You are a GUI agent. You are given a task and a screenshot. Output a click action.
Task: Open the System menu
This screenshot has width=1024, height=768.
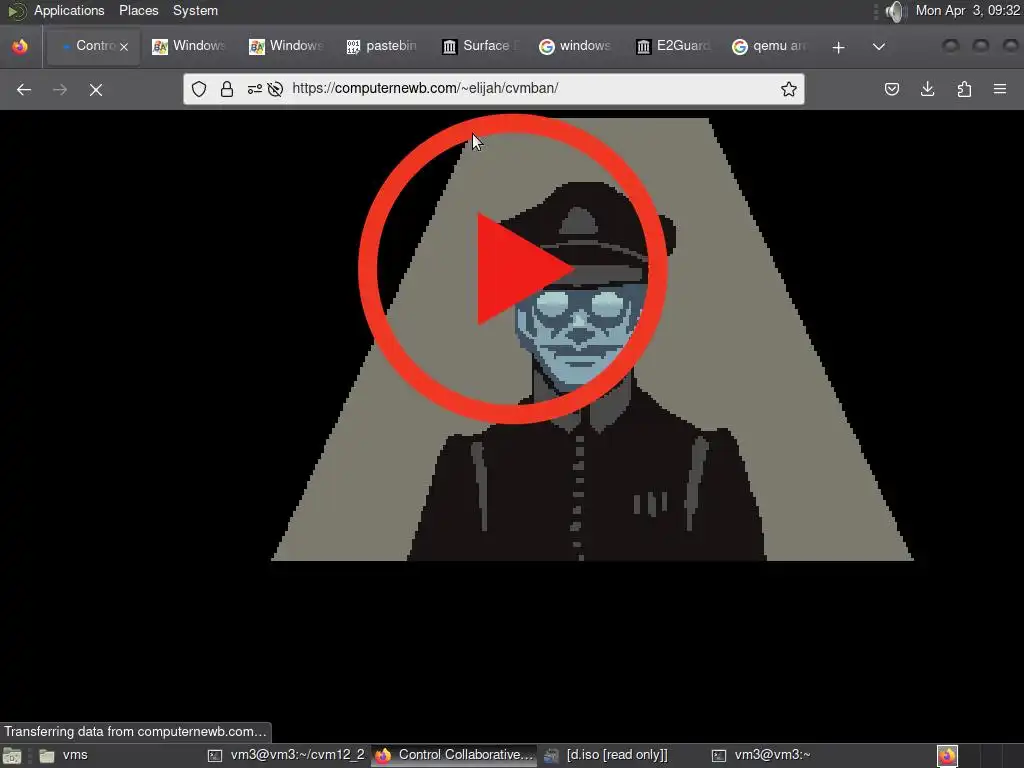click(195, 10)
